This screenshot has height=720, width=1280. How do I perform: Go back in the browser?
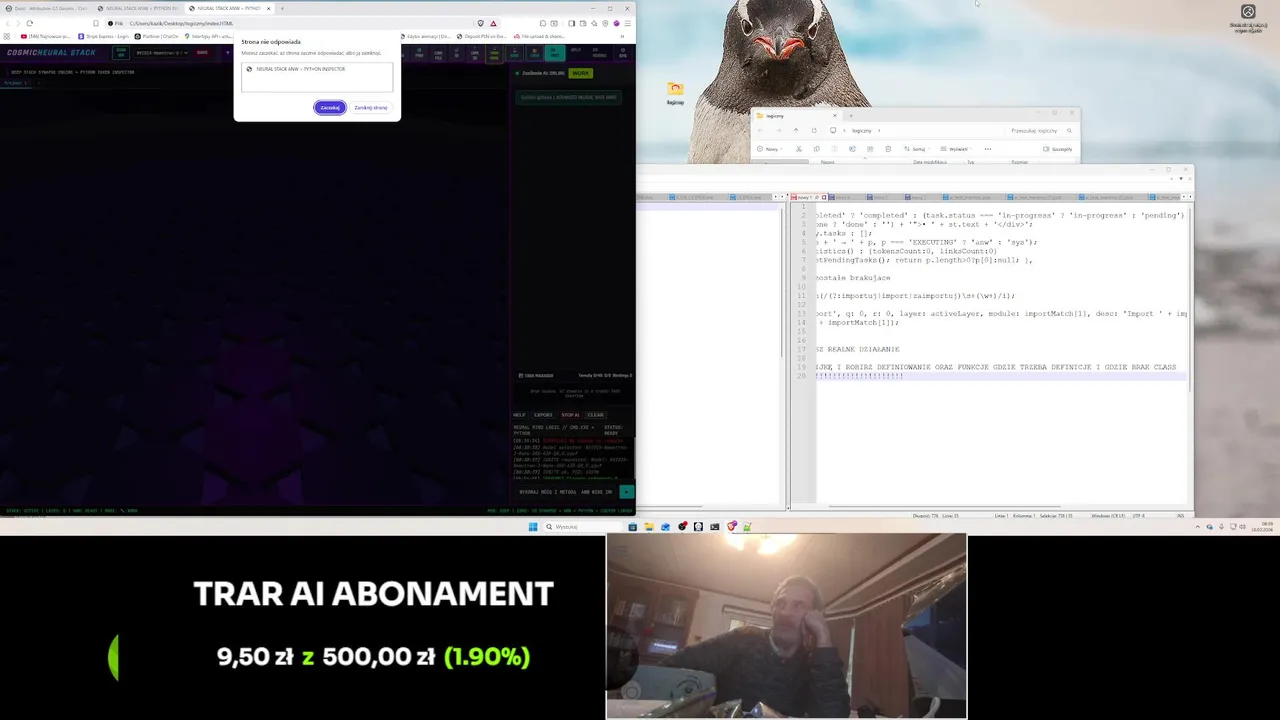point(7,23)
